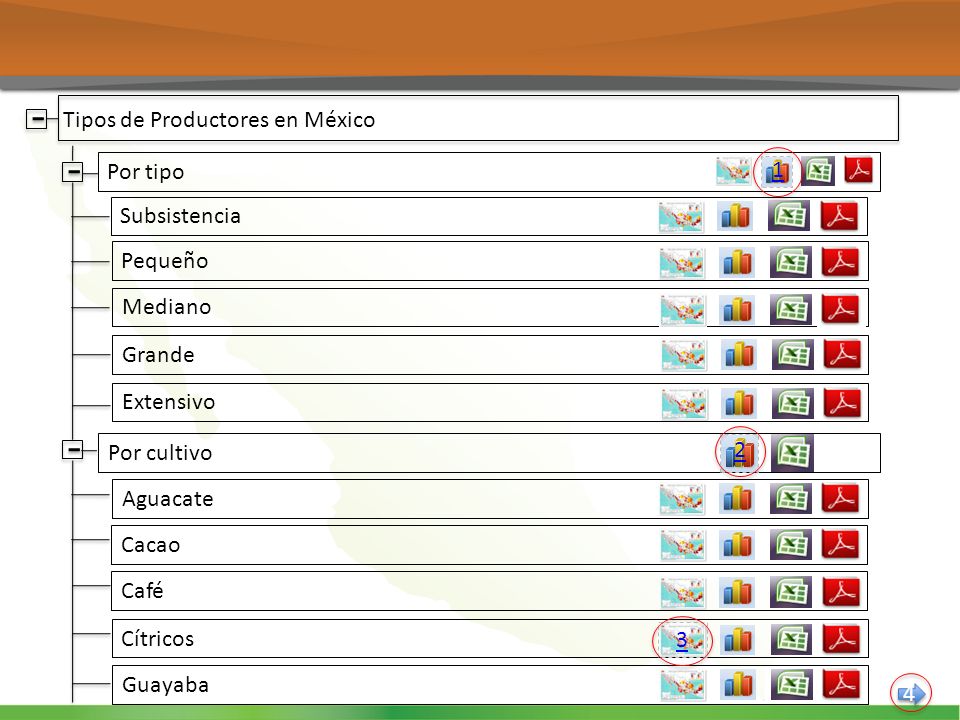
Task: Show the bar chart for Pequeño
Action: pyautogui.click(x=737, y=263)
